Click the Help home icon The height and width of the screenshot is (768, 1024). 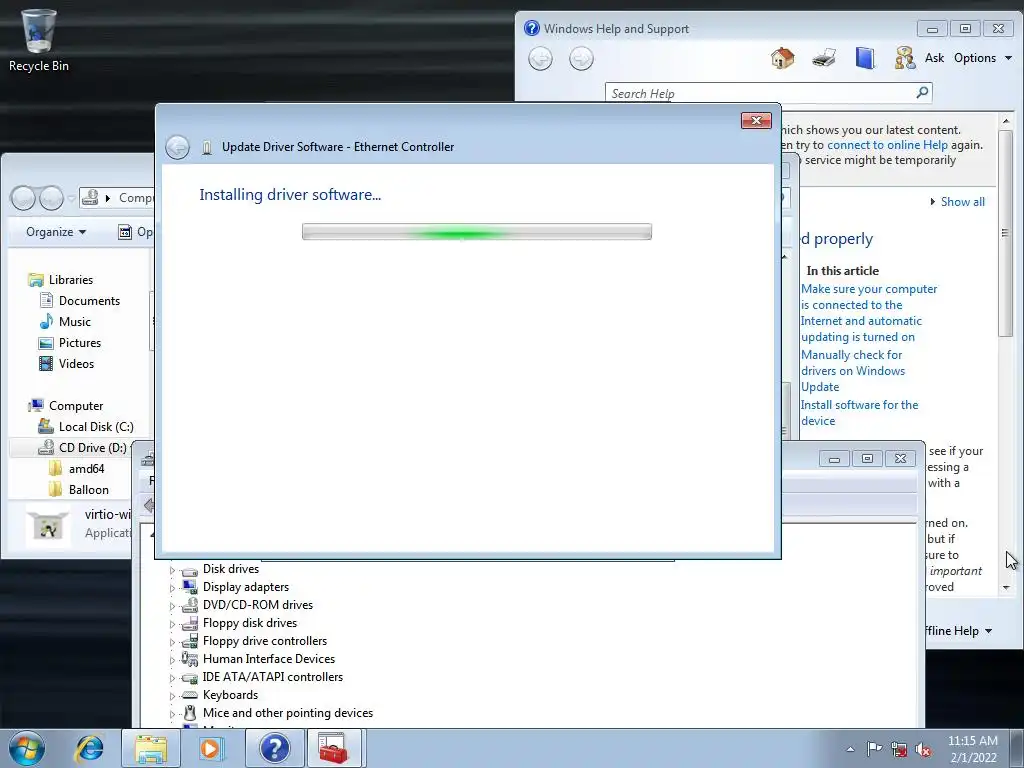[782, 58]
